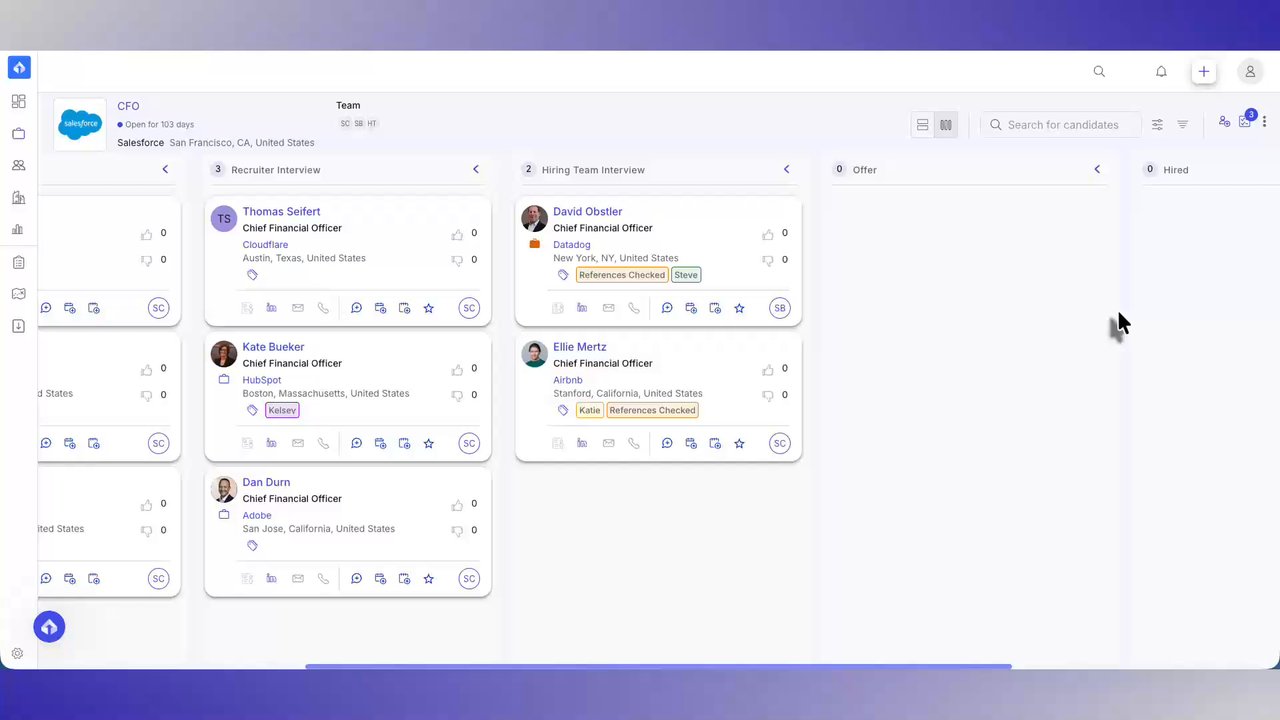This screenshot has height=720, width=1280.
Task: Switch to list view layout
Action: (923, 125)
